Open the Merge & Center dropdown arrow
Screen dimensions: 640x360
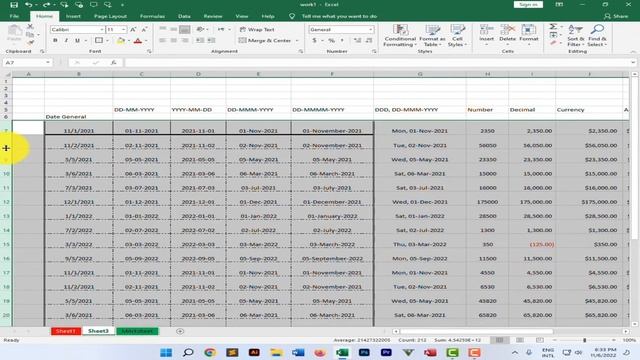pyautogui.click(x=297, y=40)
